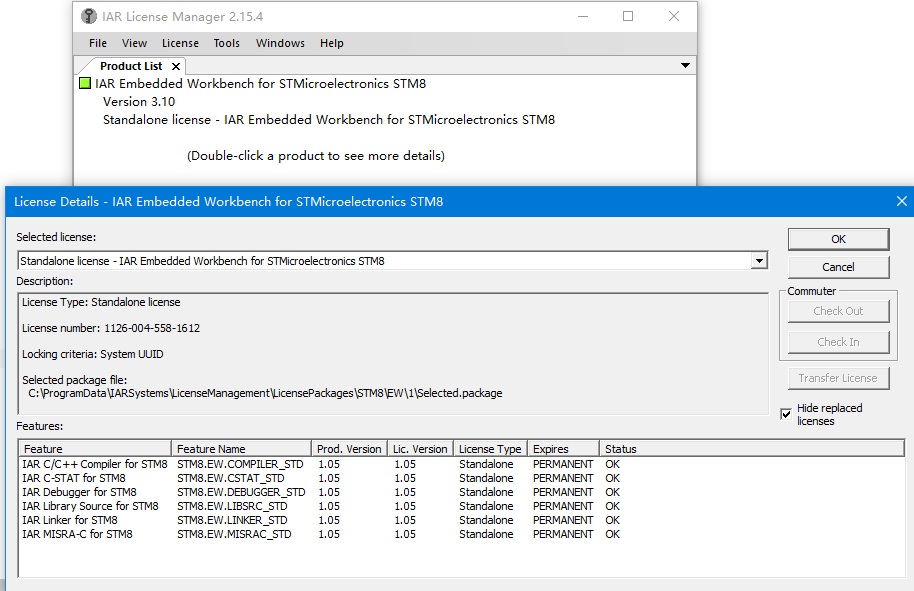
Task: Click the IAR License Manager title bar icon
Action: tap(89, 16)
